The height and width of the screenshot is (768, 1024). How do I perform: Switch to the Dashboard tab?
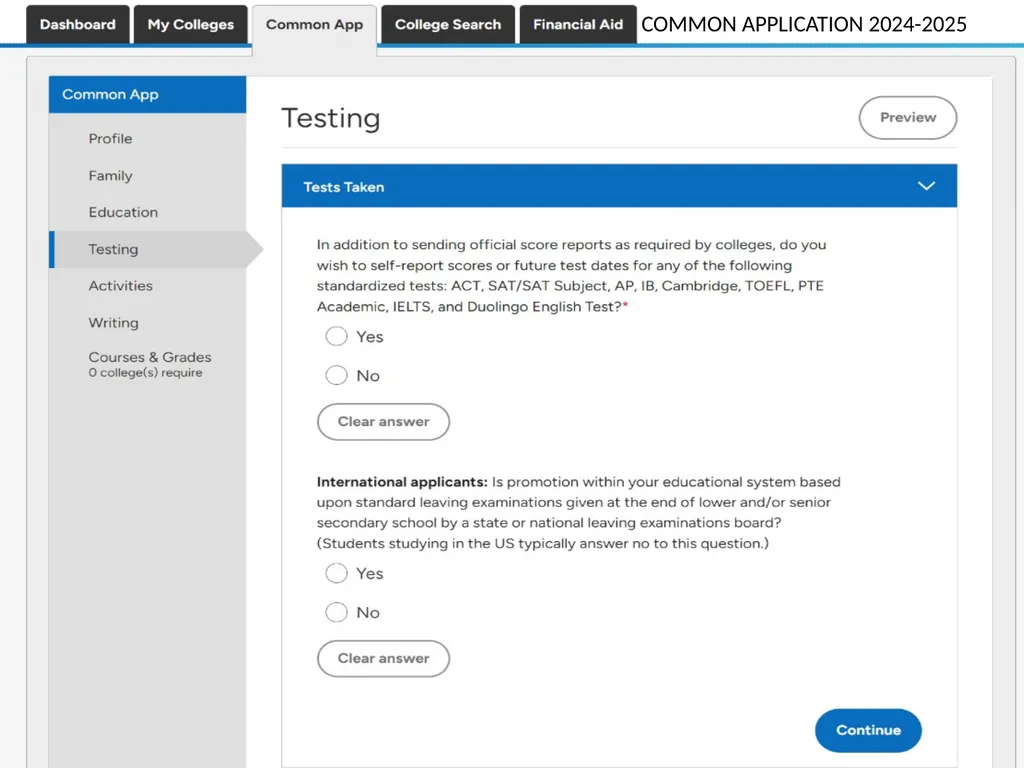[x=78, y=25]
